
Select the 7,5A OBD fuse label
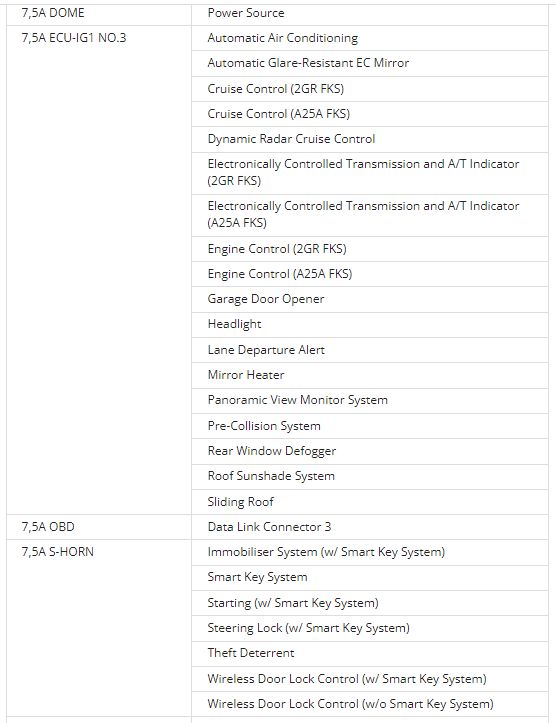(x=48, y=527)
